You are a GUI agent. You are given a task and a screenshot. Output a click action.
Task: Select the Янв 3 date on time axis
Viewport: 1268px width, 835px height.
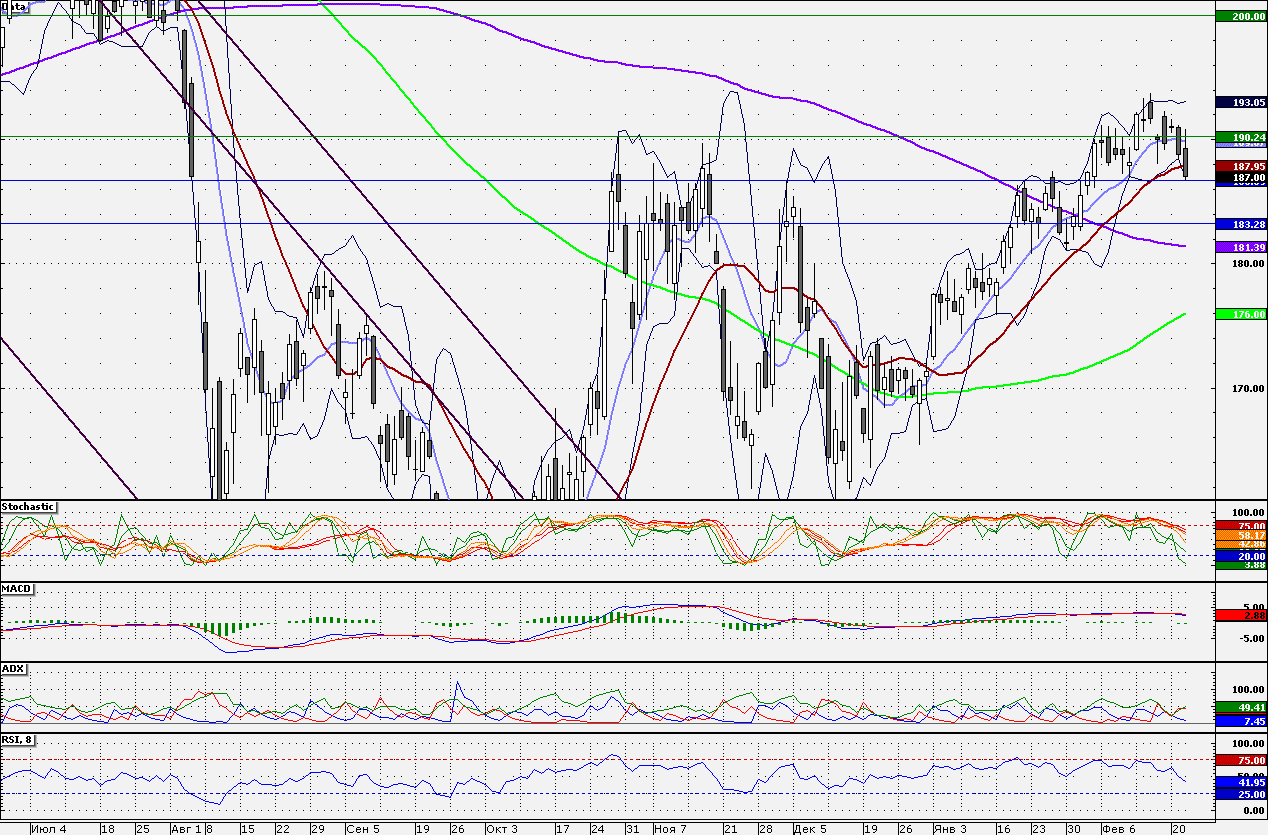[949, 829]
